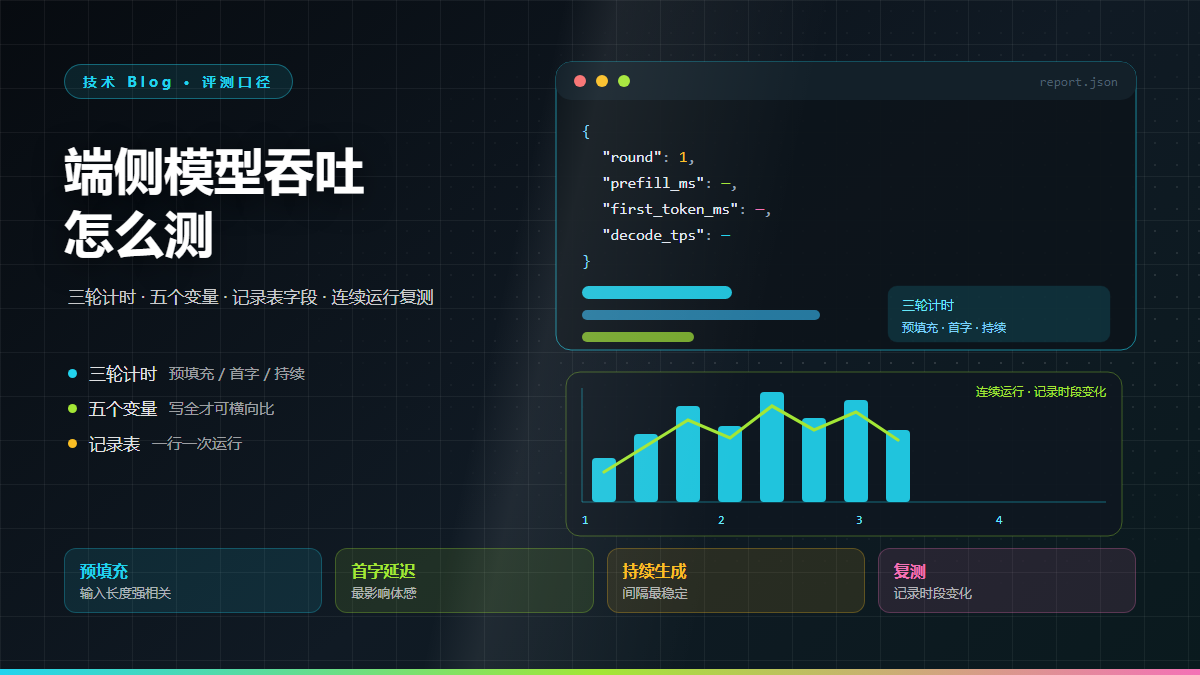Viewport: 1200px width, 675px height.
Task: Click the text 预填充 / 首字 / 持续
Action: pos(237,374)
